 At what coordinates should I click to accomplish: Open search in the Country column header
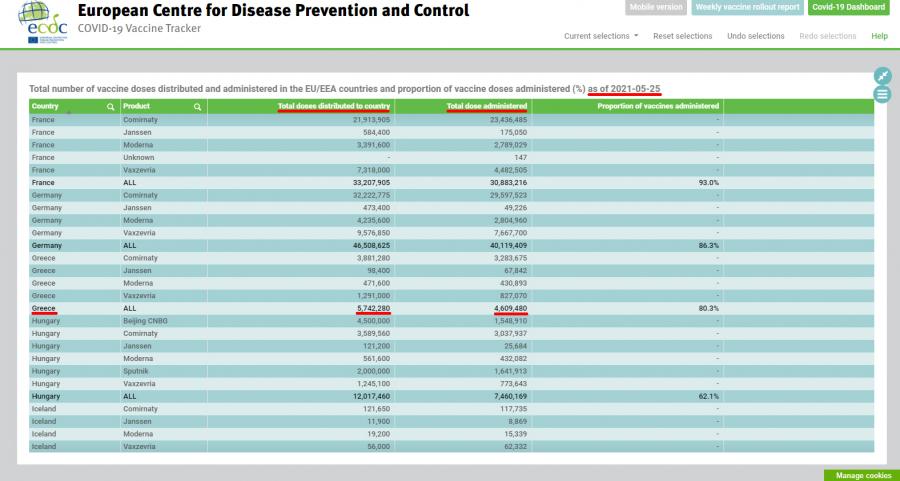click(111, 106)
